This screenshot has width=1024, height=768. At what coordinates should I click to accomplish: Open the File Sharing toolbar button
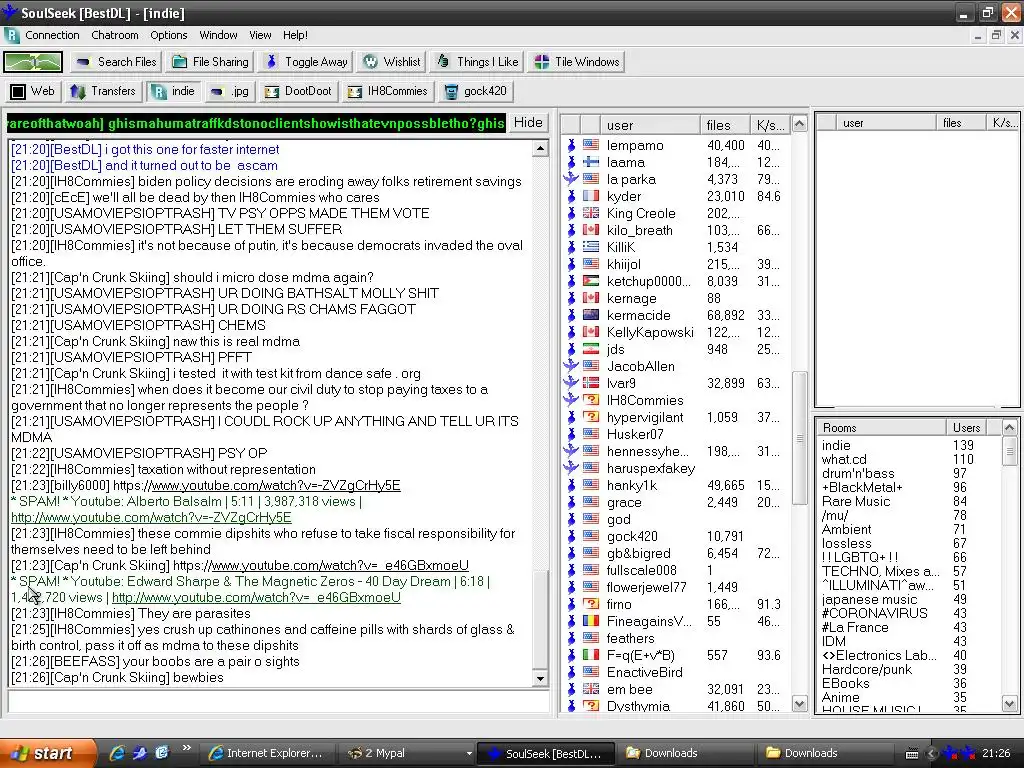click(x=210, y=62)
